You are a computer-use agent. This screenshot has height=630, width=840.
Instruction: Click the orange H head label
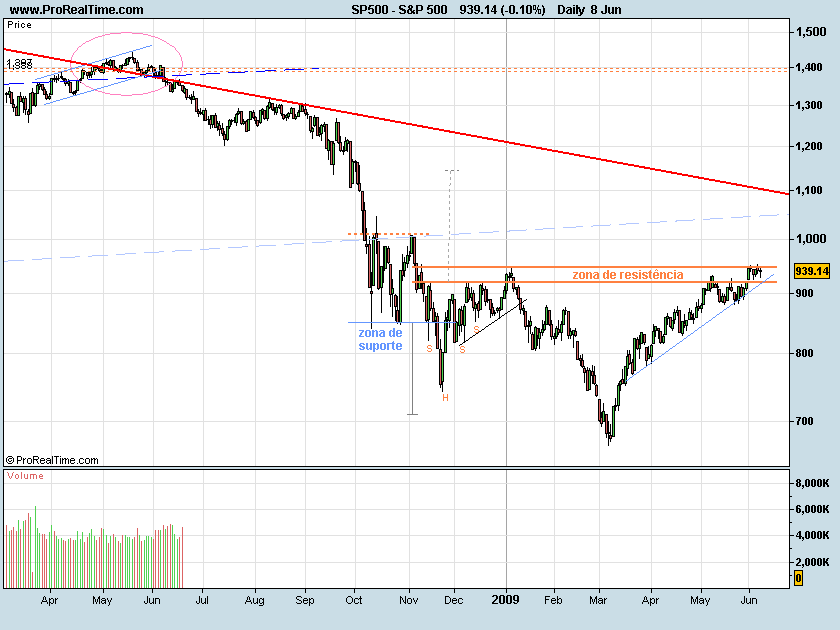[x=445, y=398]
